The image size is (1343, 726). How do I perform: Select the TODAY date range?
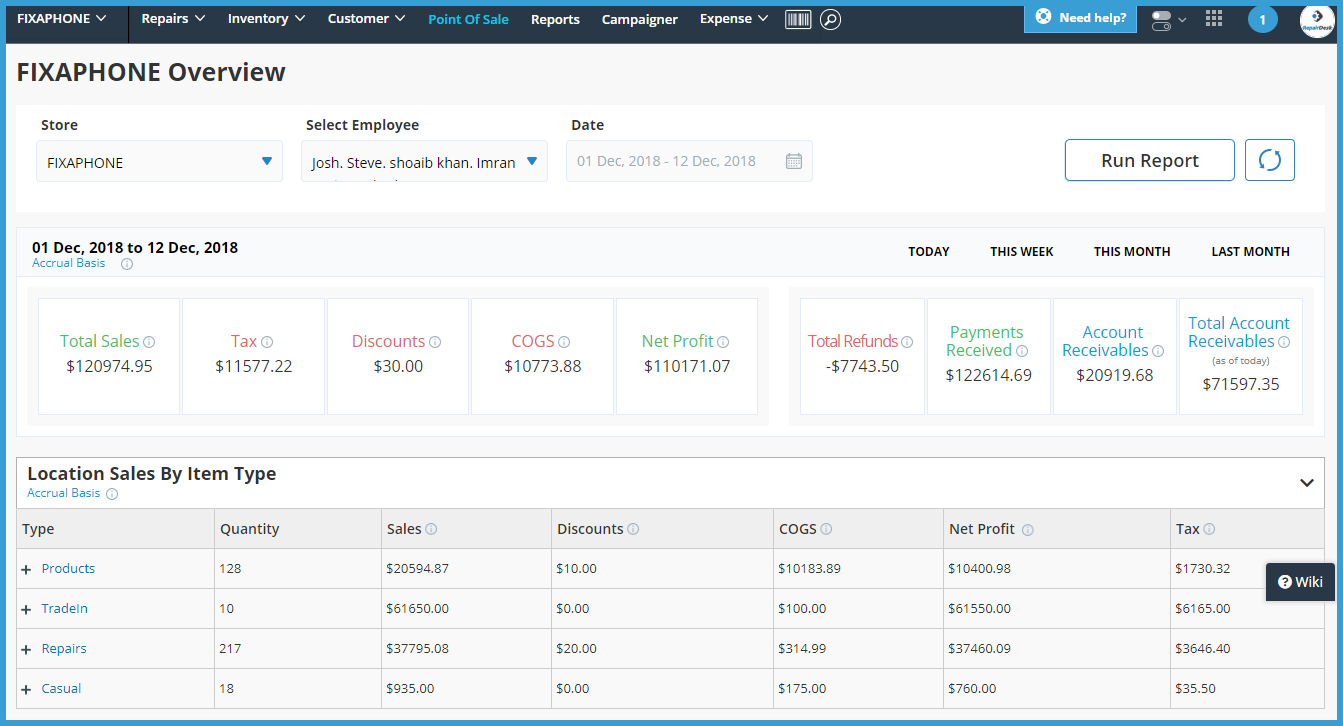click(929, 252)
